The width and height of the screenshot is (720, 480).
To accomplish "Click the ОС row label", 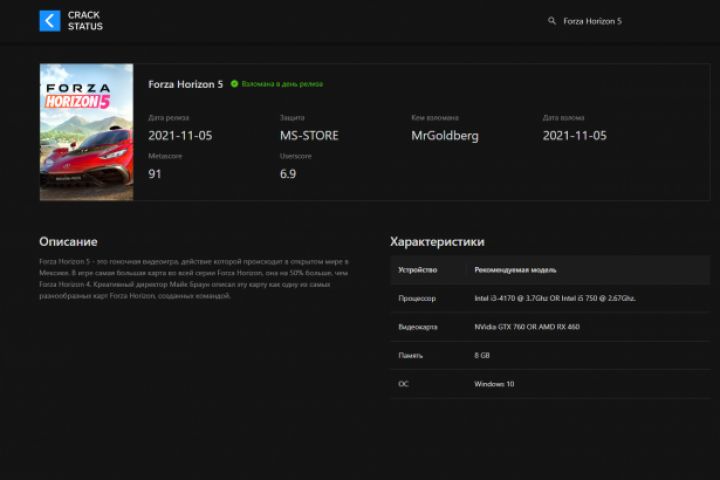I will tap(403, 384).
